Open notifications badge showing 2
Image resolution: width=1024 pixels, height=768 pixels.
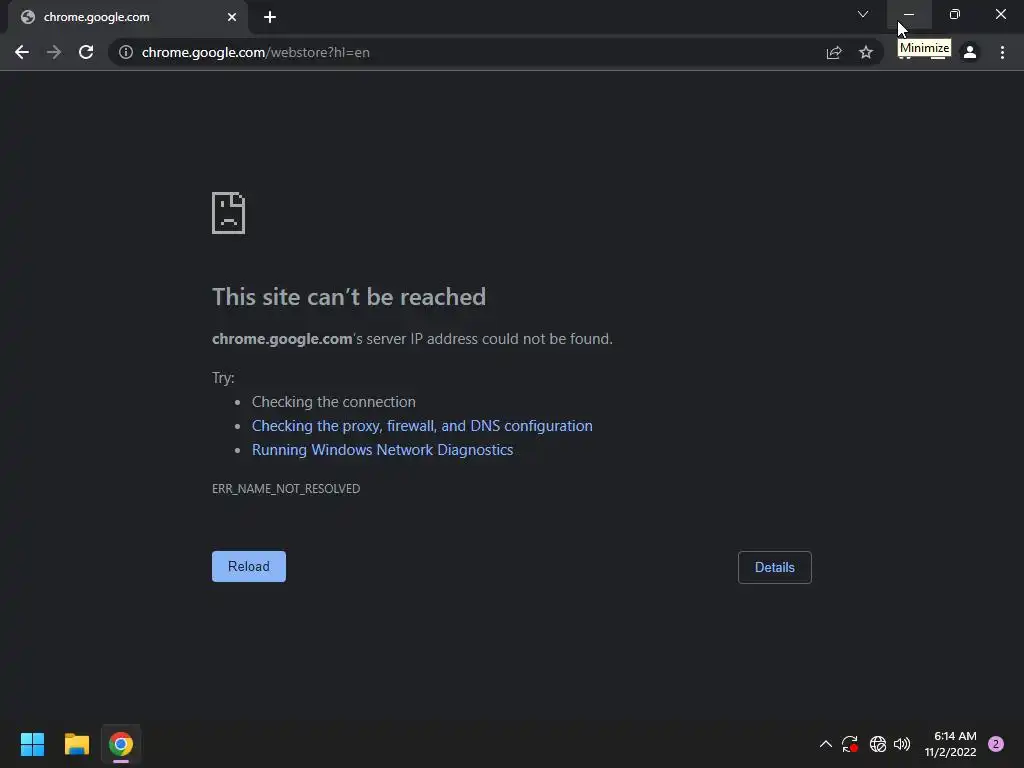coord(996,744)
